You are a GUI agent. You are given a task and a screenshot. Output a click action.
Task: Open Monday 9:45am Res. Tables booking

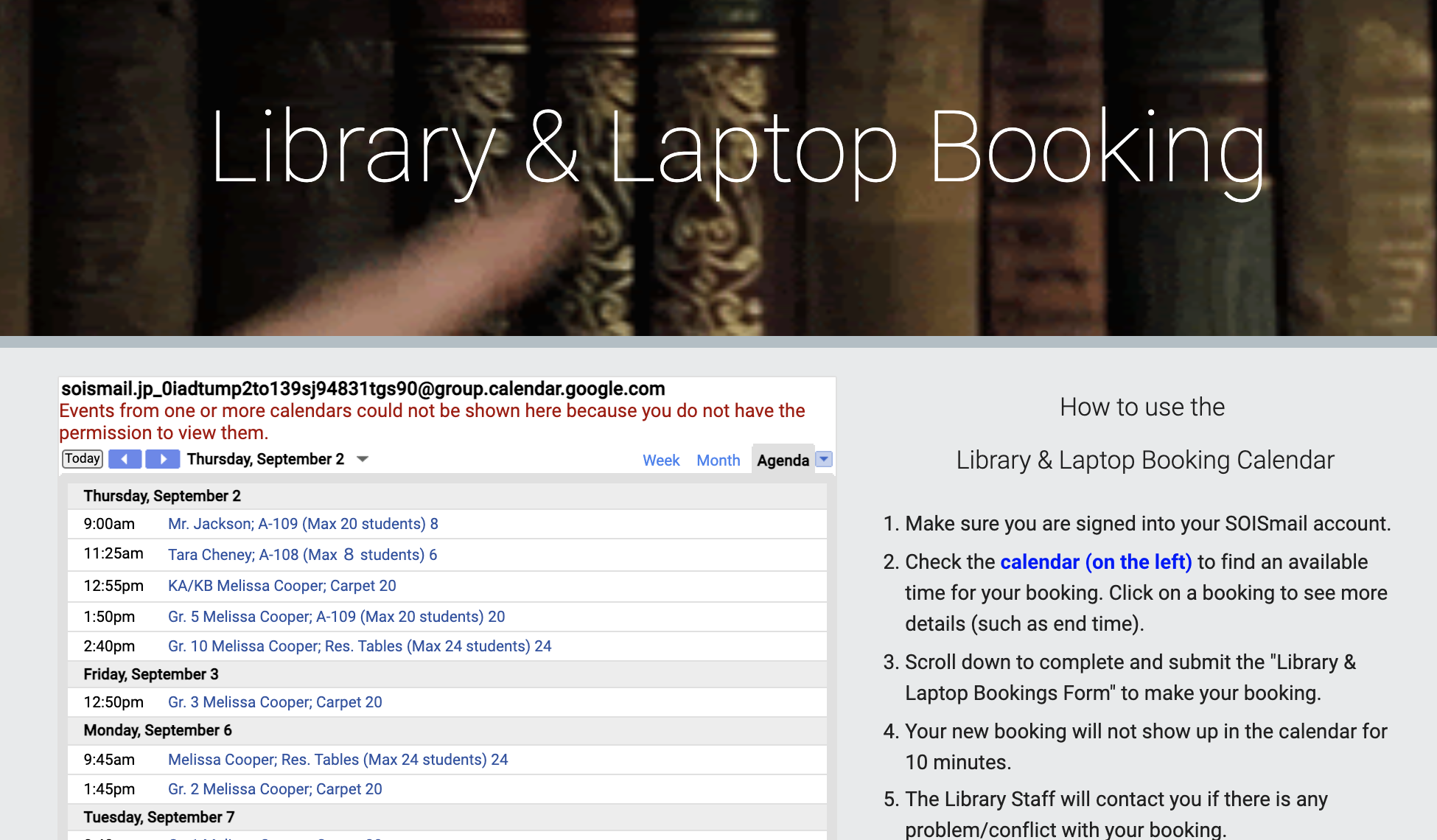click(338, 760)
